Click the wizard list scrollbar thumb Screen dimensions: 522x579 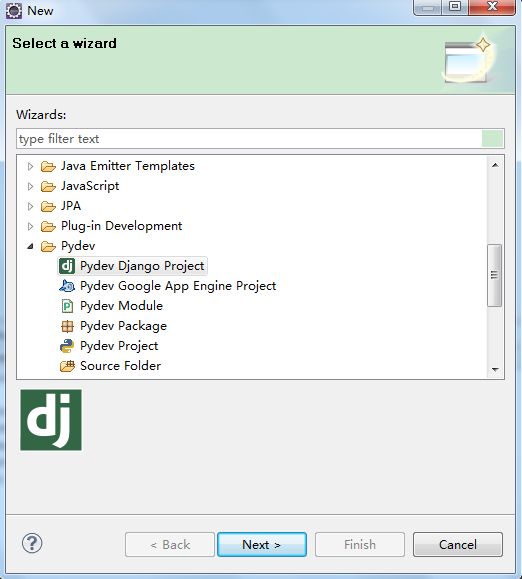495,275
